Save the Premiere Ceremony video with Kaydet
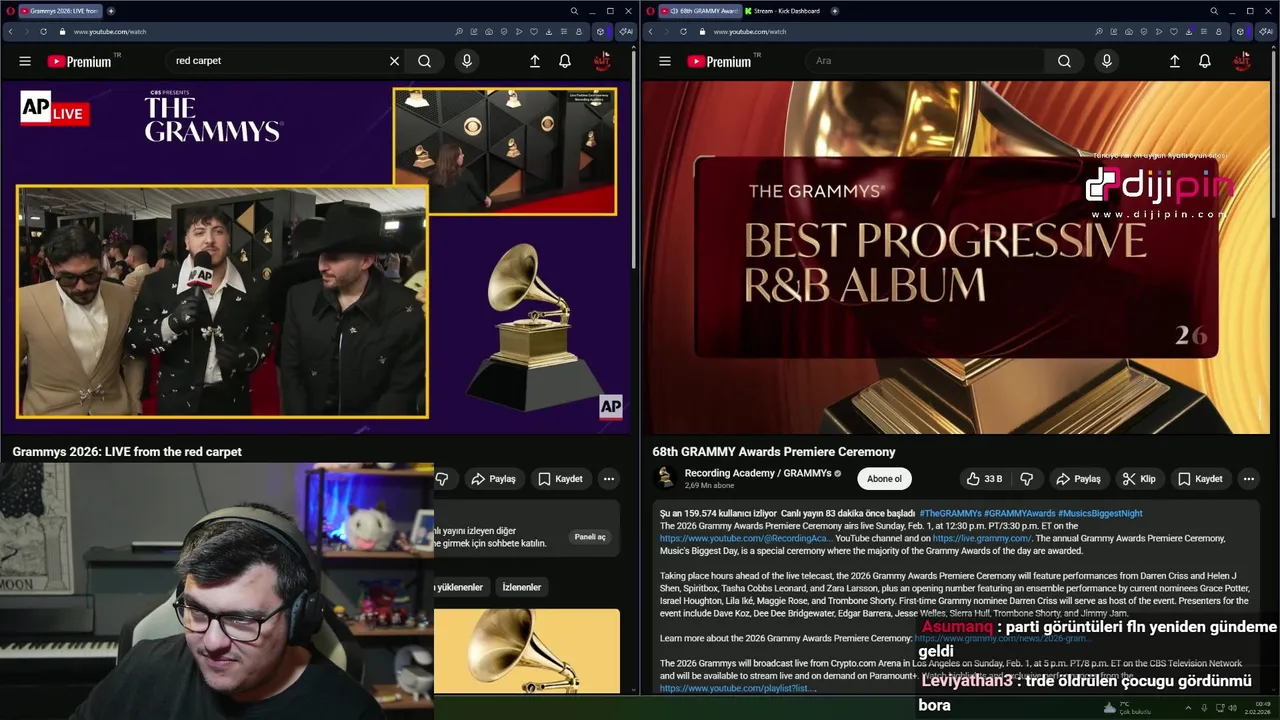The width and height of the screenshot is (1280, 720). pyautogui.click(x=1201, y=479)
